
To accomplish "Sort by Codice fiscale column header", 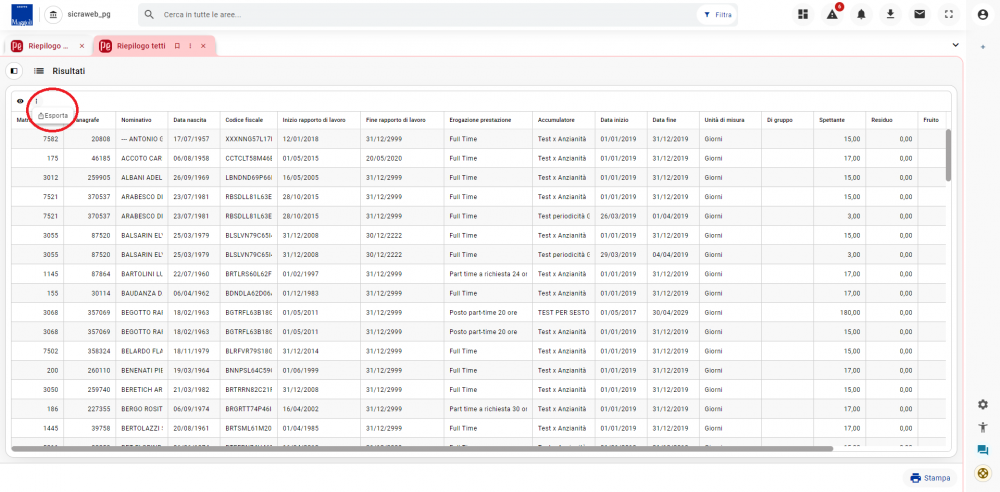I will [x=248, y=120].
